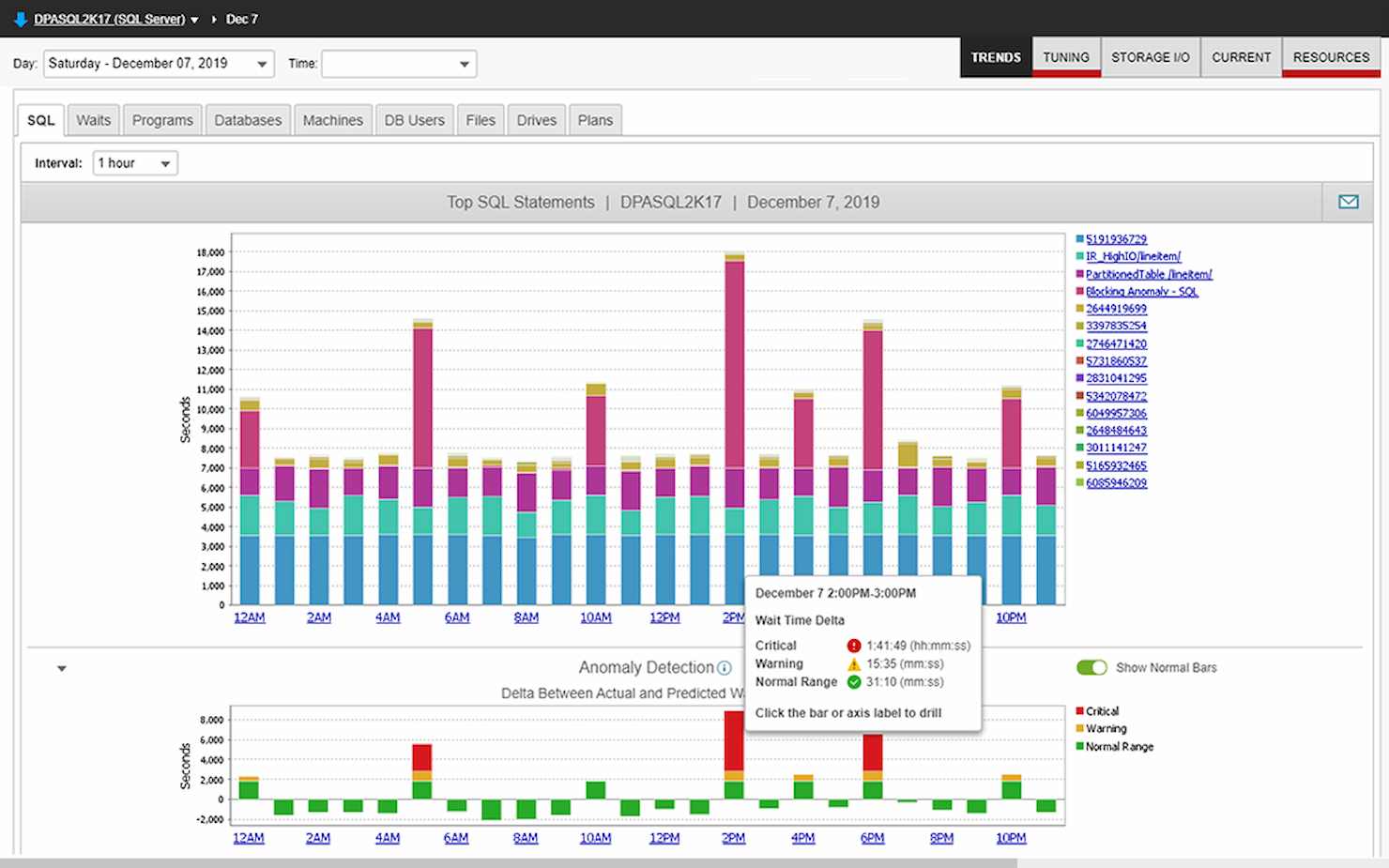Collapse the Anomaly Detection section arrow
The width and height of the screenshot is (1389, 868).
(x=62, y=667)
